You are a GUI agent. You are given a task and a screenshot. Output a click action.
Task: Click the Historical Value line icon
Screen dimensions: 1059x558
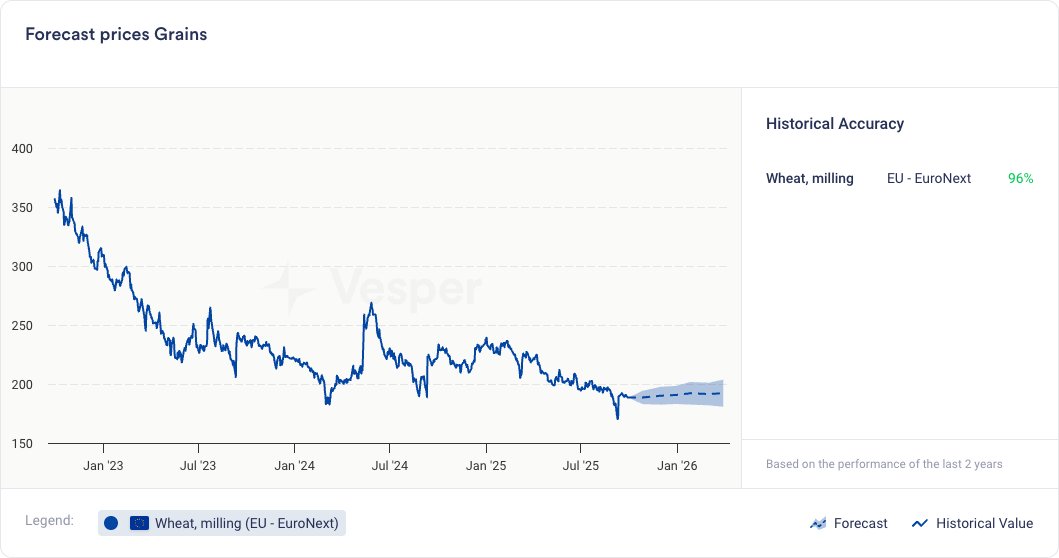click(920, 523)
